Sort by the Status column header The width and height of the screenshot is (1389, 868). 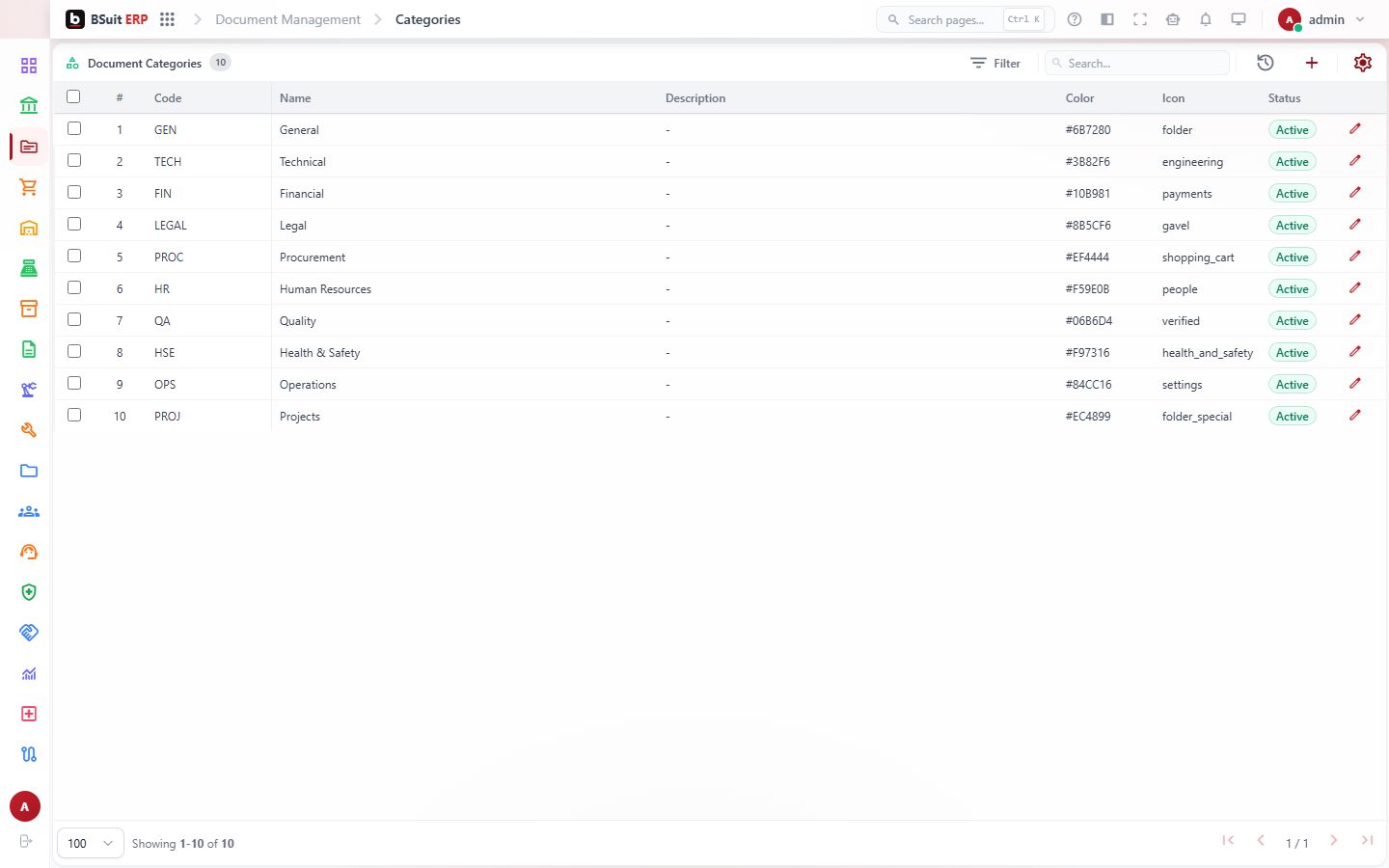[1284, 97]
